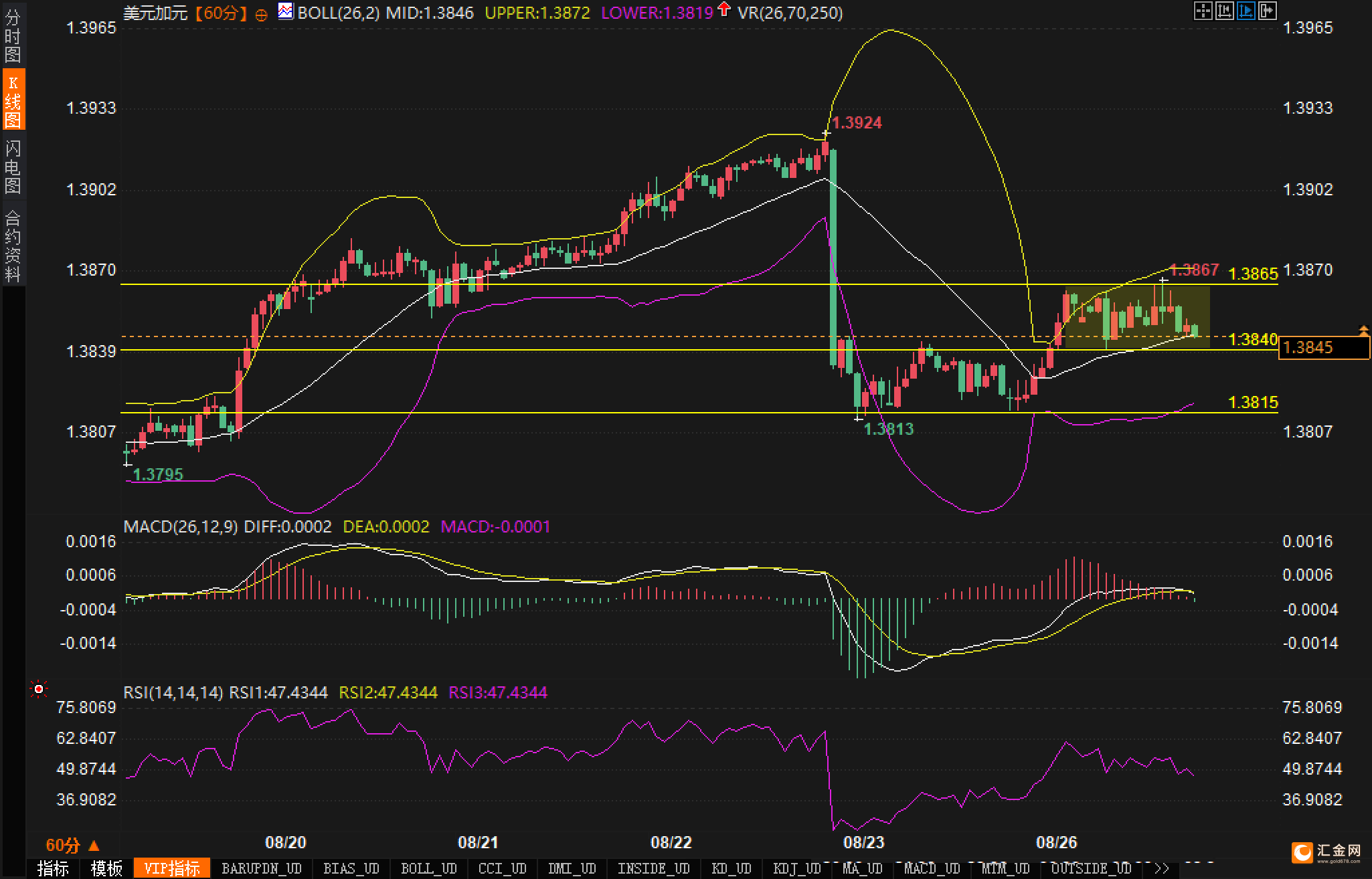The width and height of the screenshot is (1372, 879).
Task: Click the orange circle icon beside 【60分】
Action: tap(262, 14)
